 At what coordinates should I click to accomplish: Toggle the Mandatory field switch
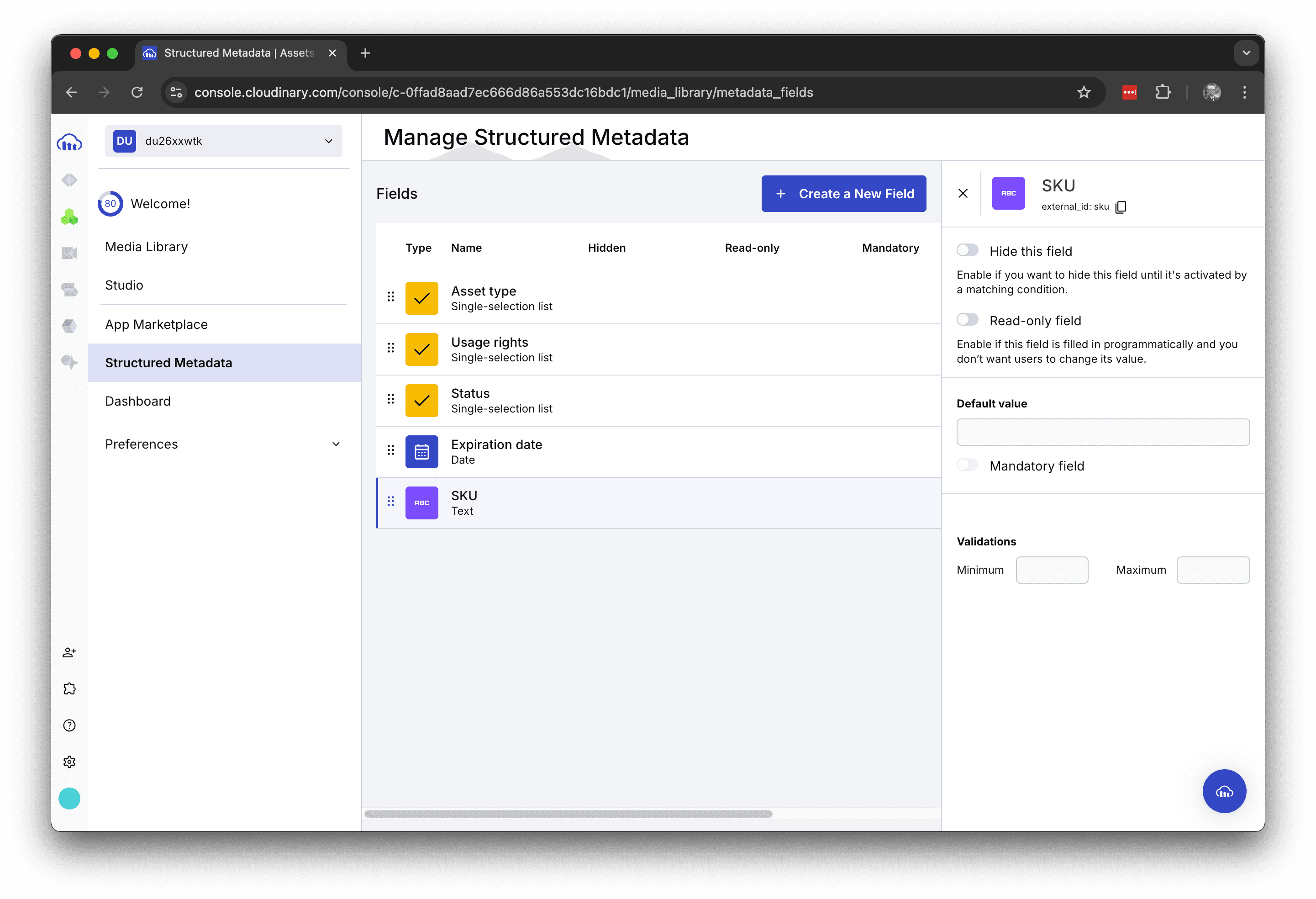tap(967, 465)
